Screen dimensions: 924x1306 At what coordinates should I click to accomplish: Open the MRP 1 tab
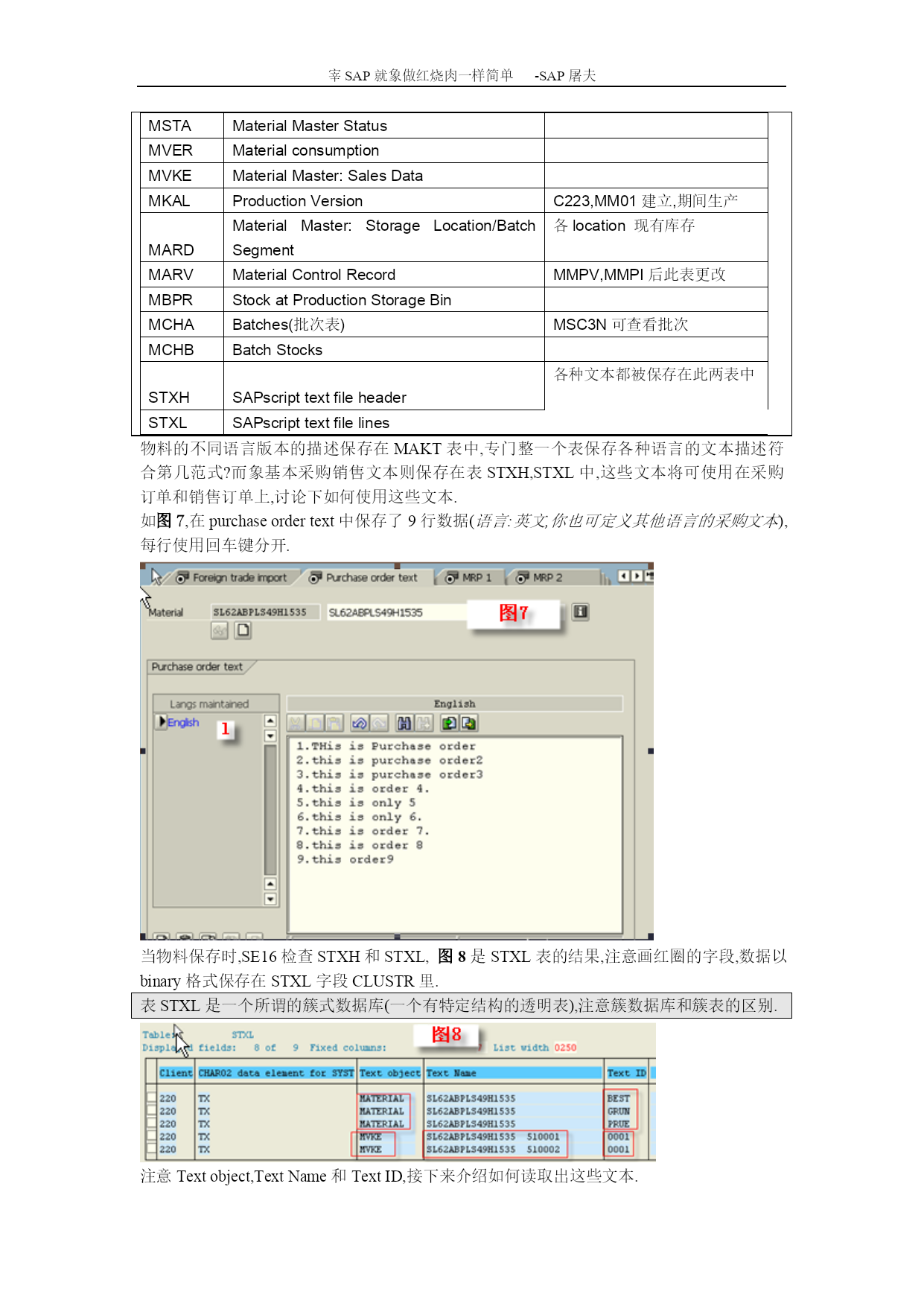point(468,578)
